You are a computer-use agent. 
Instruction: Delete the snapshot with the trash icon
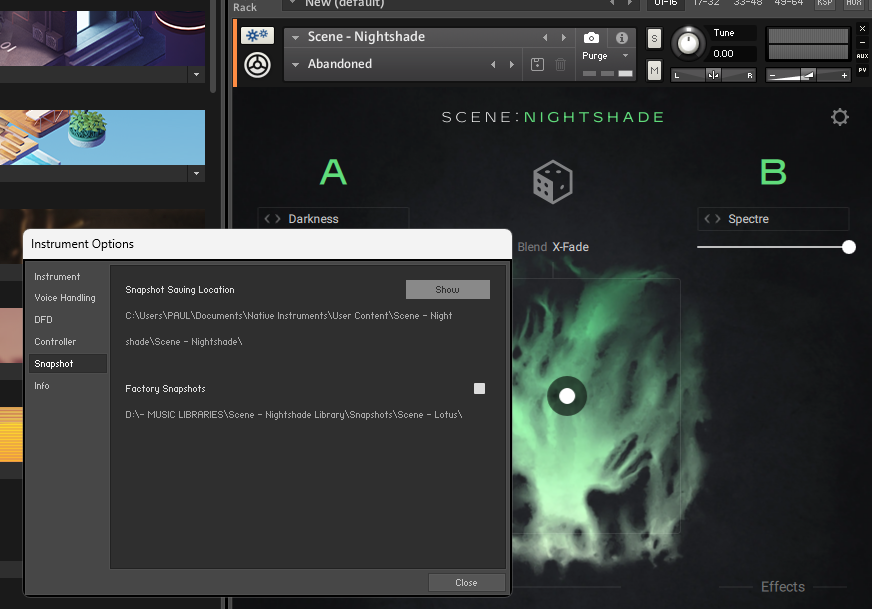(x=561, y=65)
